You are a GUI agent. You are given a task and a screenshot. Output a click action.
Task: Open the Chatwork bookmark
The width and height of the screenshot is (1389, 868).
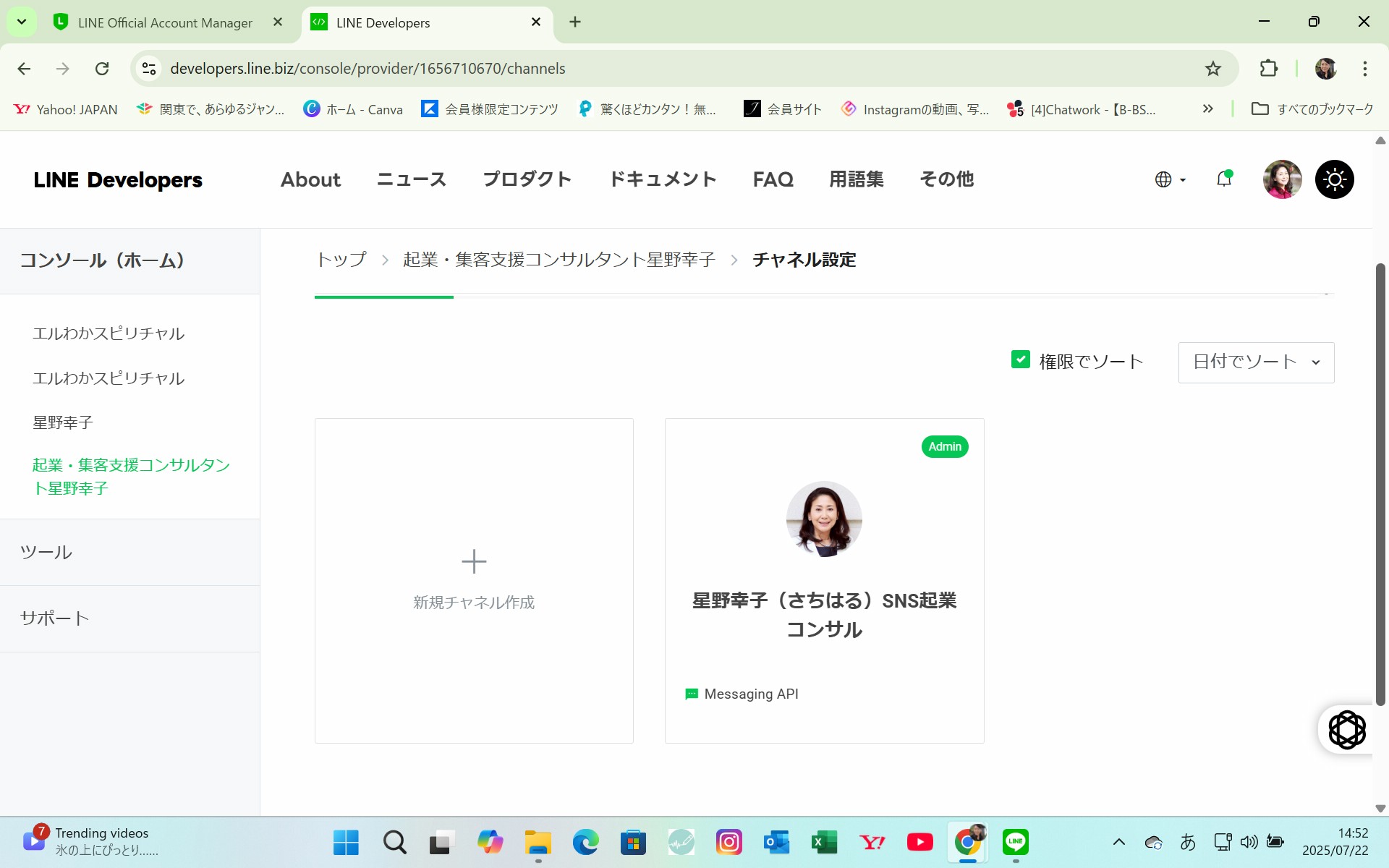1082,109
